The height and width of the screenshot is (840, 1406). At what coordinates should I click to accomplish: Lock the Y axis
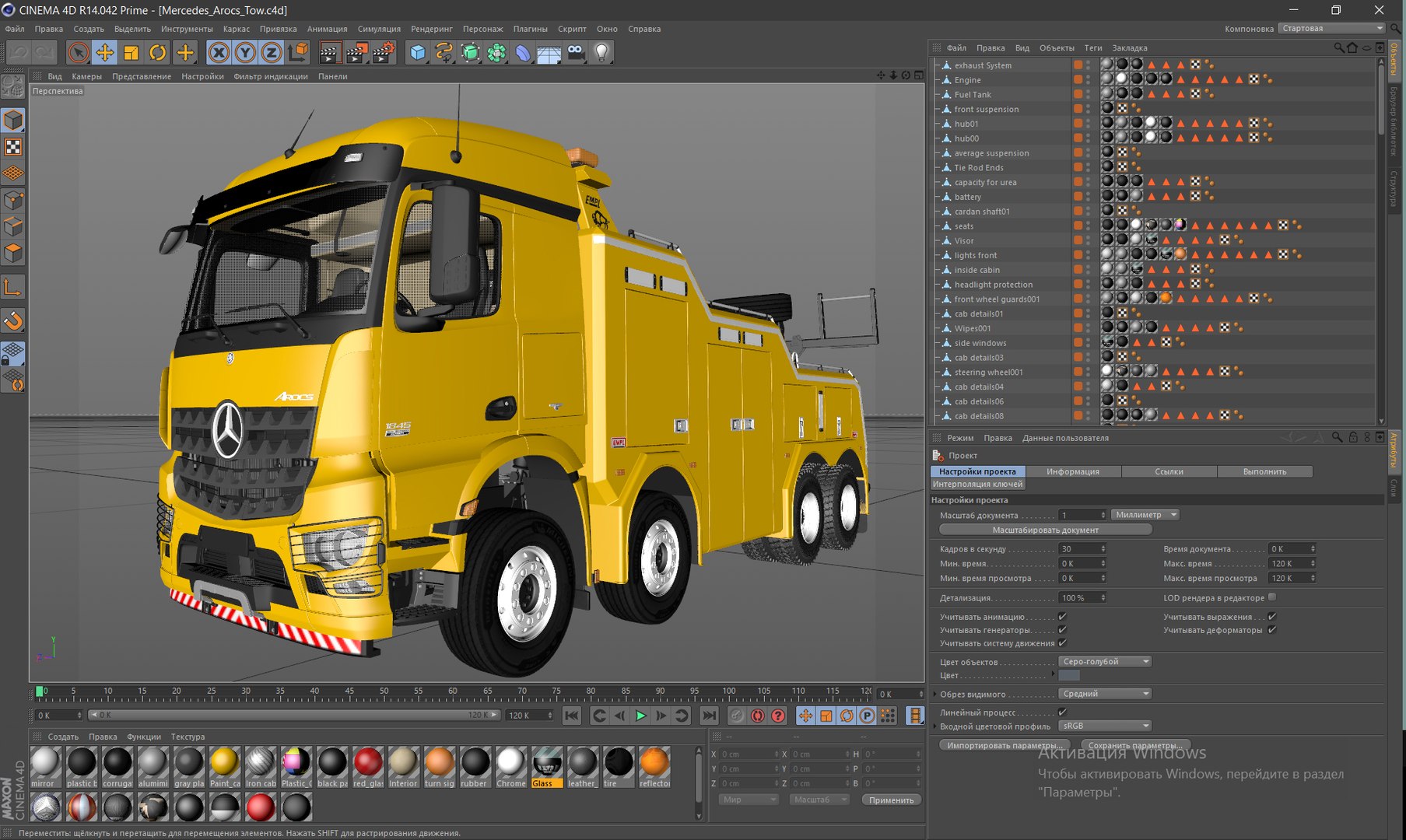click(245, 52)
